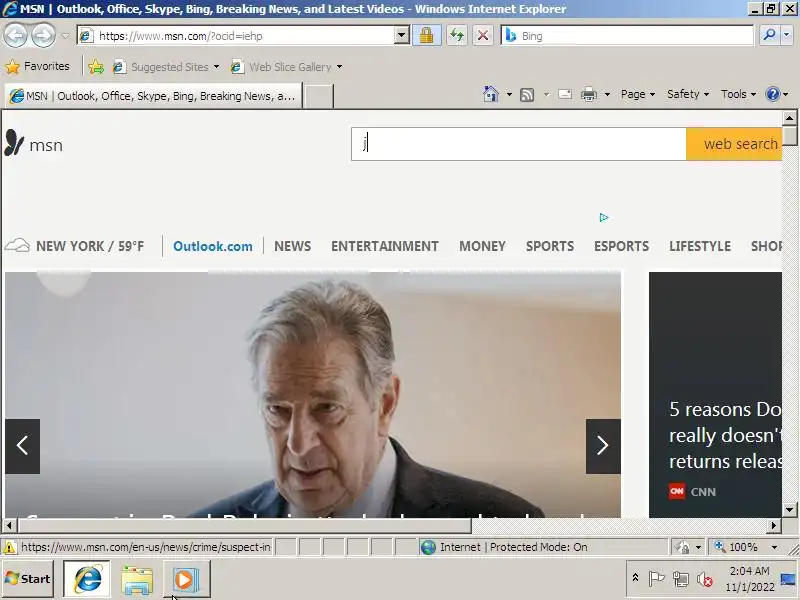This screenshot has width=800, height=600.
Task: Open Windows Explorer folder taskbar icon
Action: point(137,580)
